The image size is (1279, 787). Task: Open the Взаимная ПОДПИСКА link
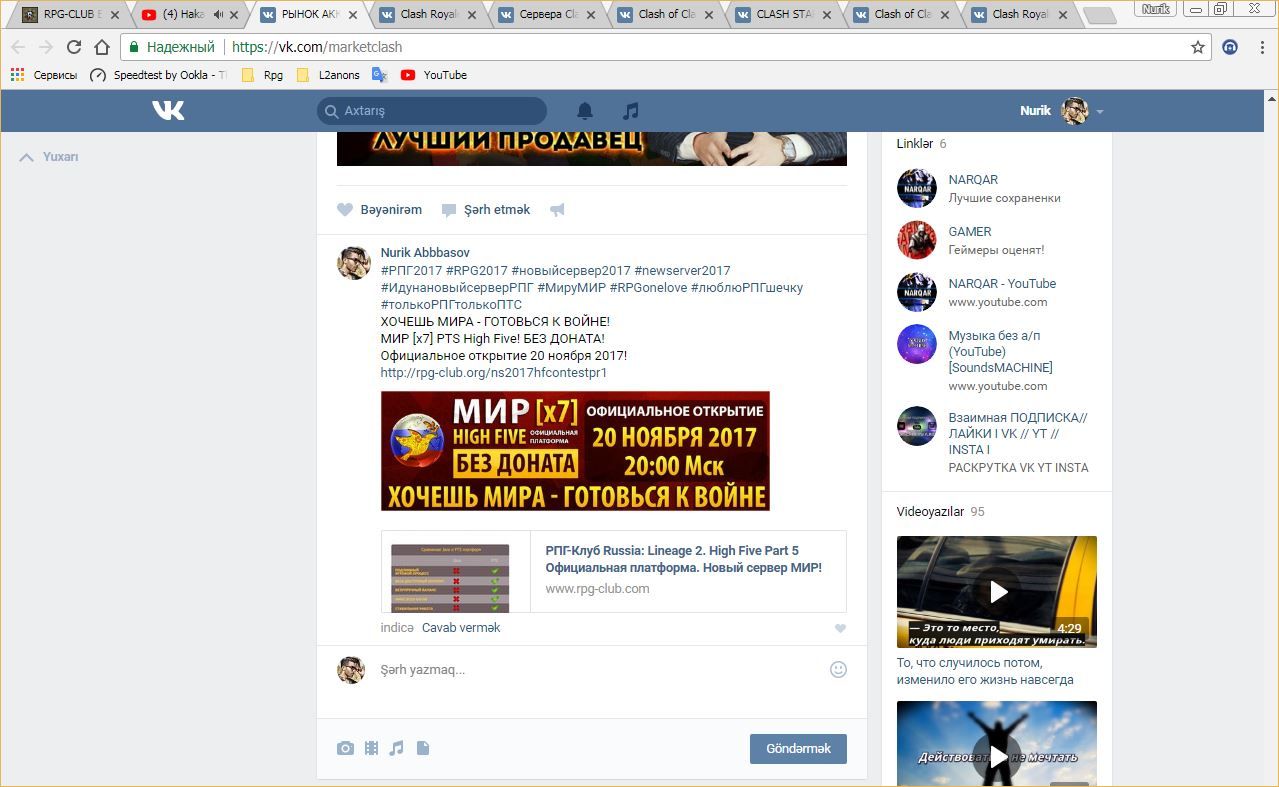(1018, 434)
